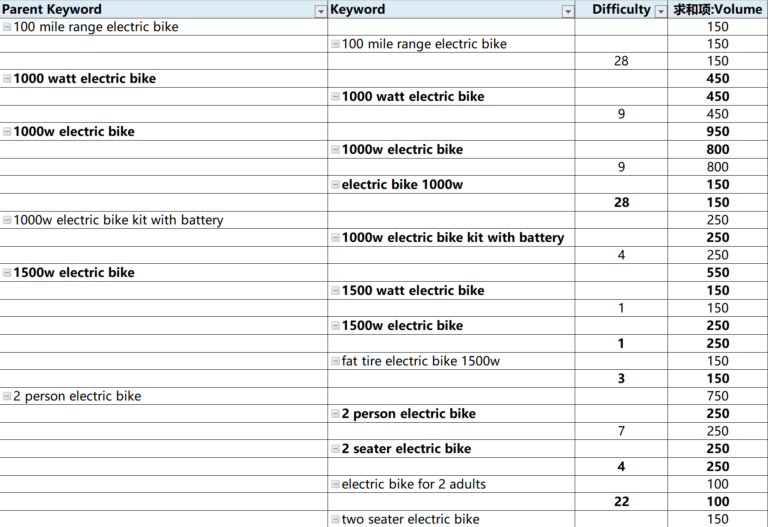
Task: Select the Volume column header cell
Action: tap(717, 10)
